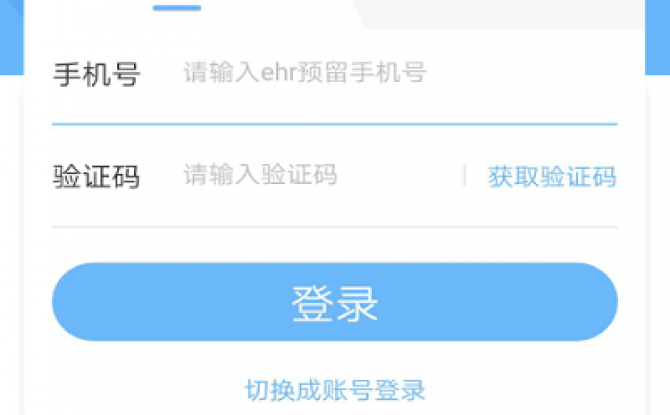Viewport: 670px width, 415px height.
Task: Click the blue 登录 button
Action: pyautogui.click(x=335, y=302)
